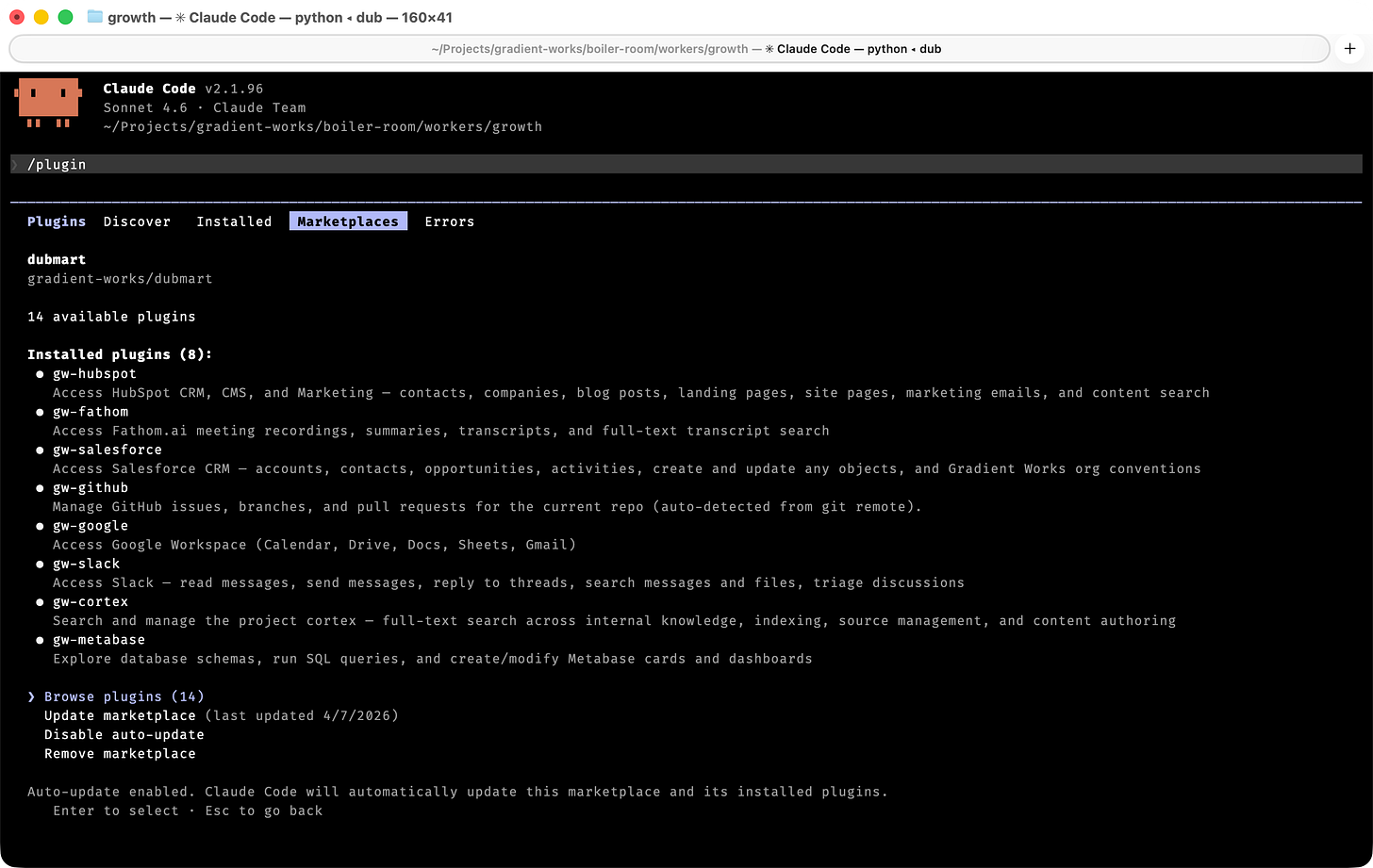Click the Metabase cards description line
1373x868 pixels.
(433, 658)
